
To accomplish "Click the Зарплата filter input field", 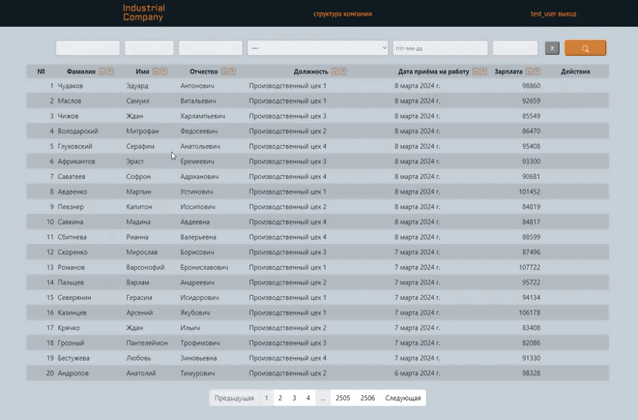I will point(515,48).
